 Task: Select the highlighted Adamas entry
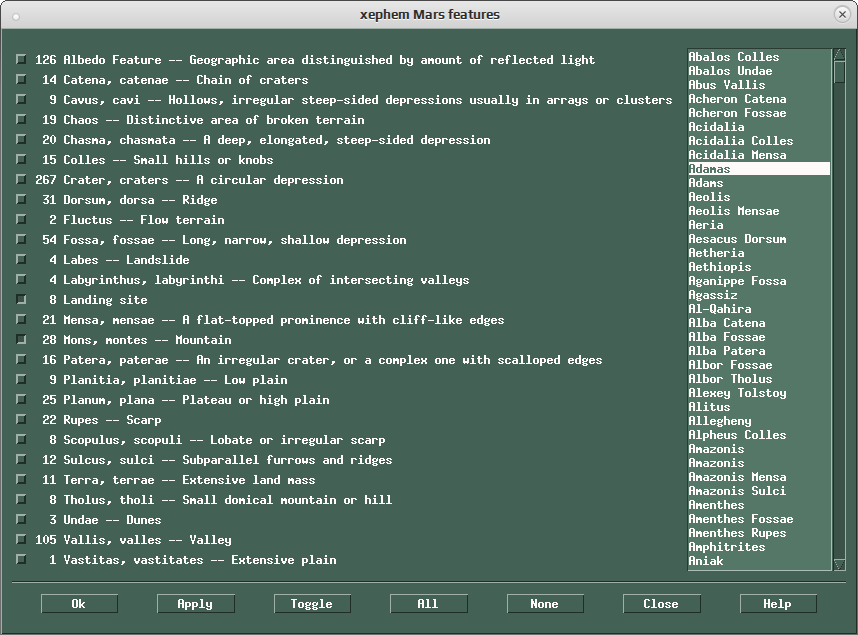759,169
